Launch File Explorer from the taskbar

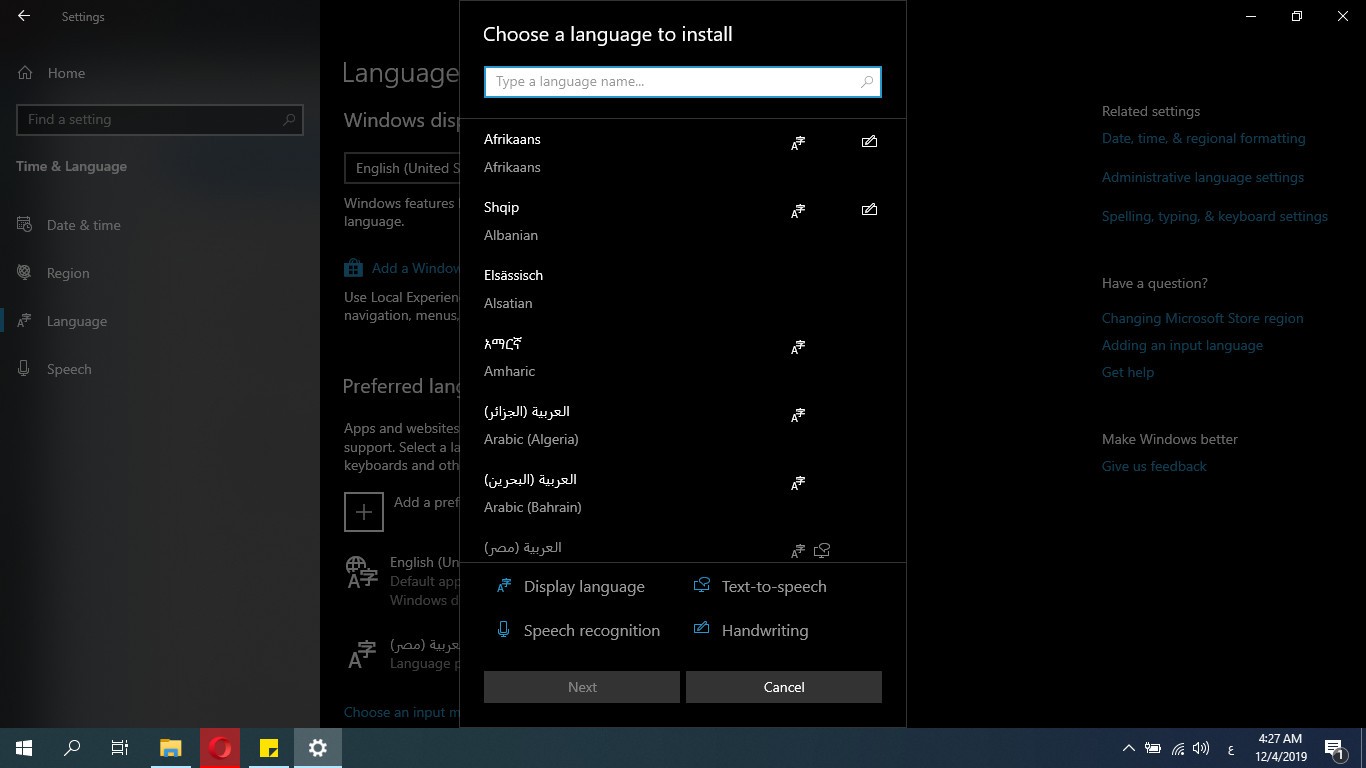(171, 748)
